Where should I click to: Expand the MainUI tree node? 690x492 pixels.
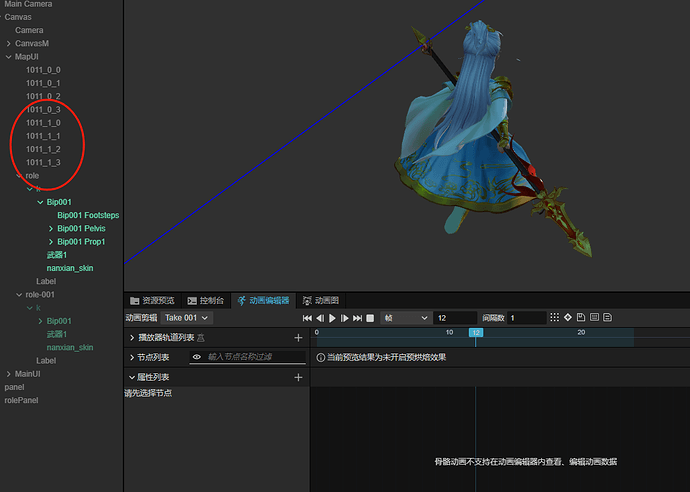click(x=9, y=374)
